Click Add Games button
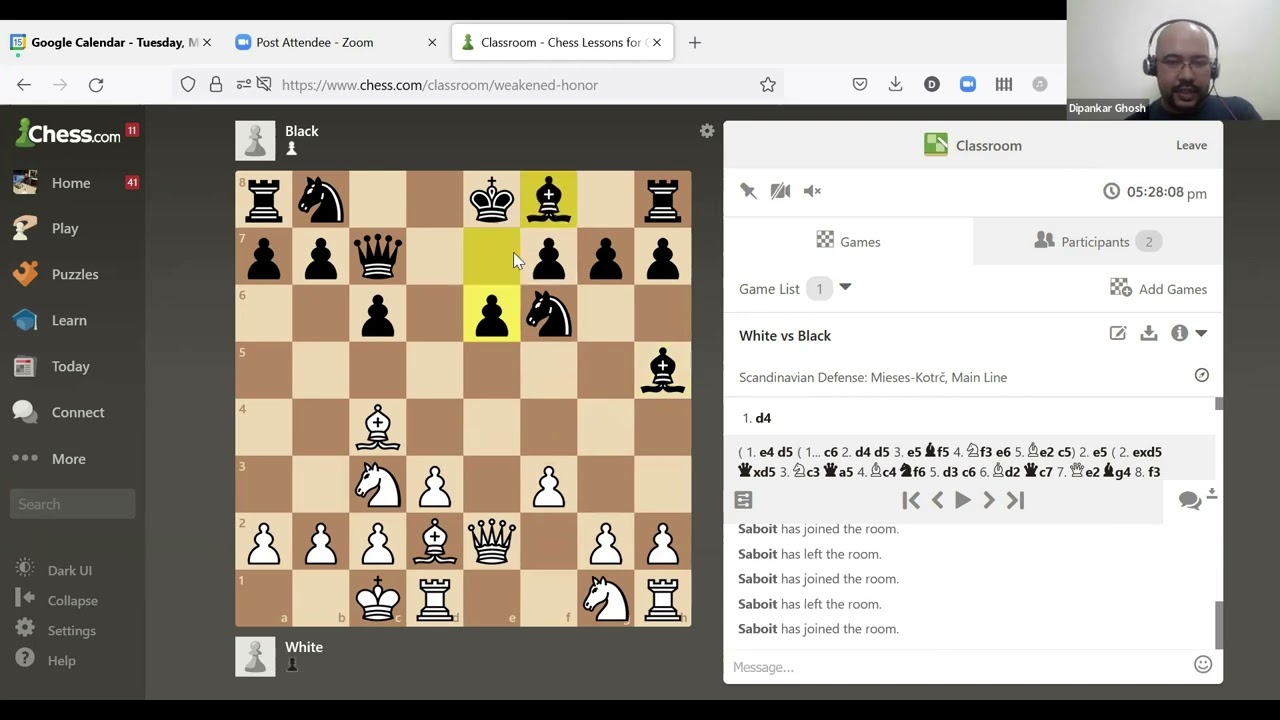This screenshot has width=1280, height=720. 1158,289
